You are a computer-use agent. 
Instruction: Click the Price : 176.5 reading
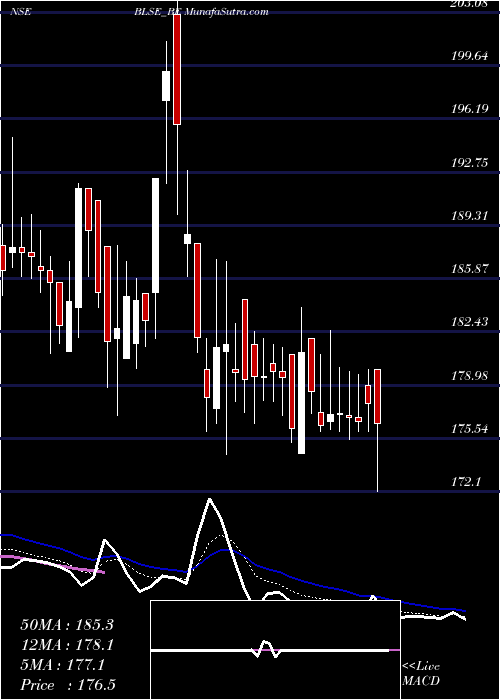(x=68, y=685)
